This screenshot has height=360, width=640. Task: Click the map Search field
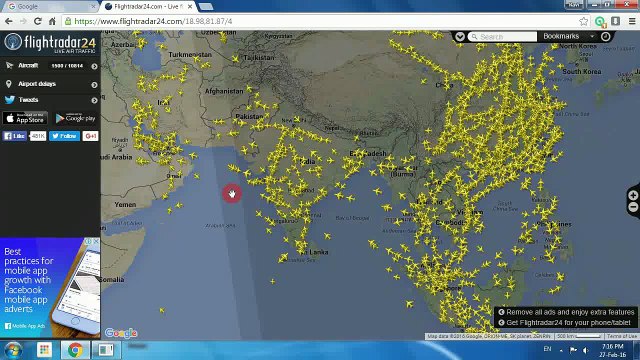pos(502,37)
